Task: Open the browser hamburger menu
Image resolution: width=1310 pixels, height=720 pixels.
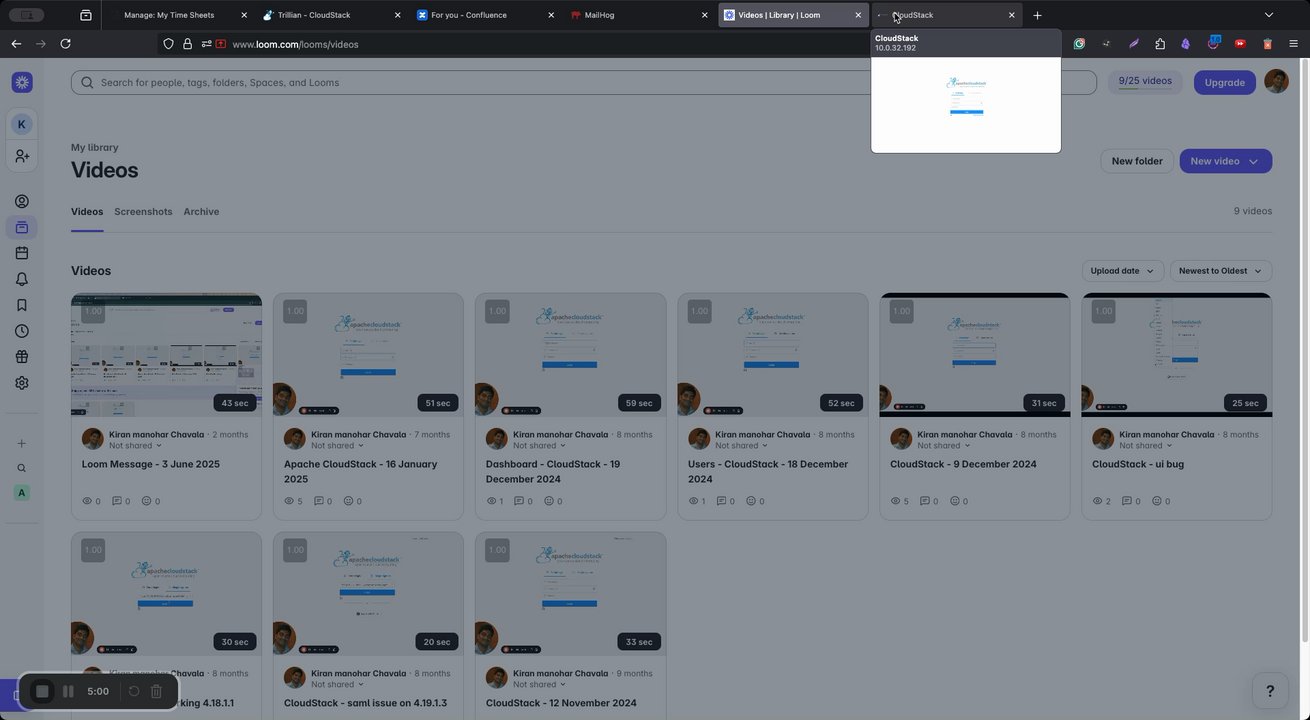Action: coord(1293,44)
